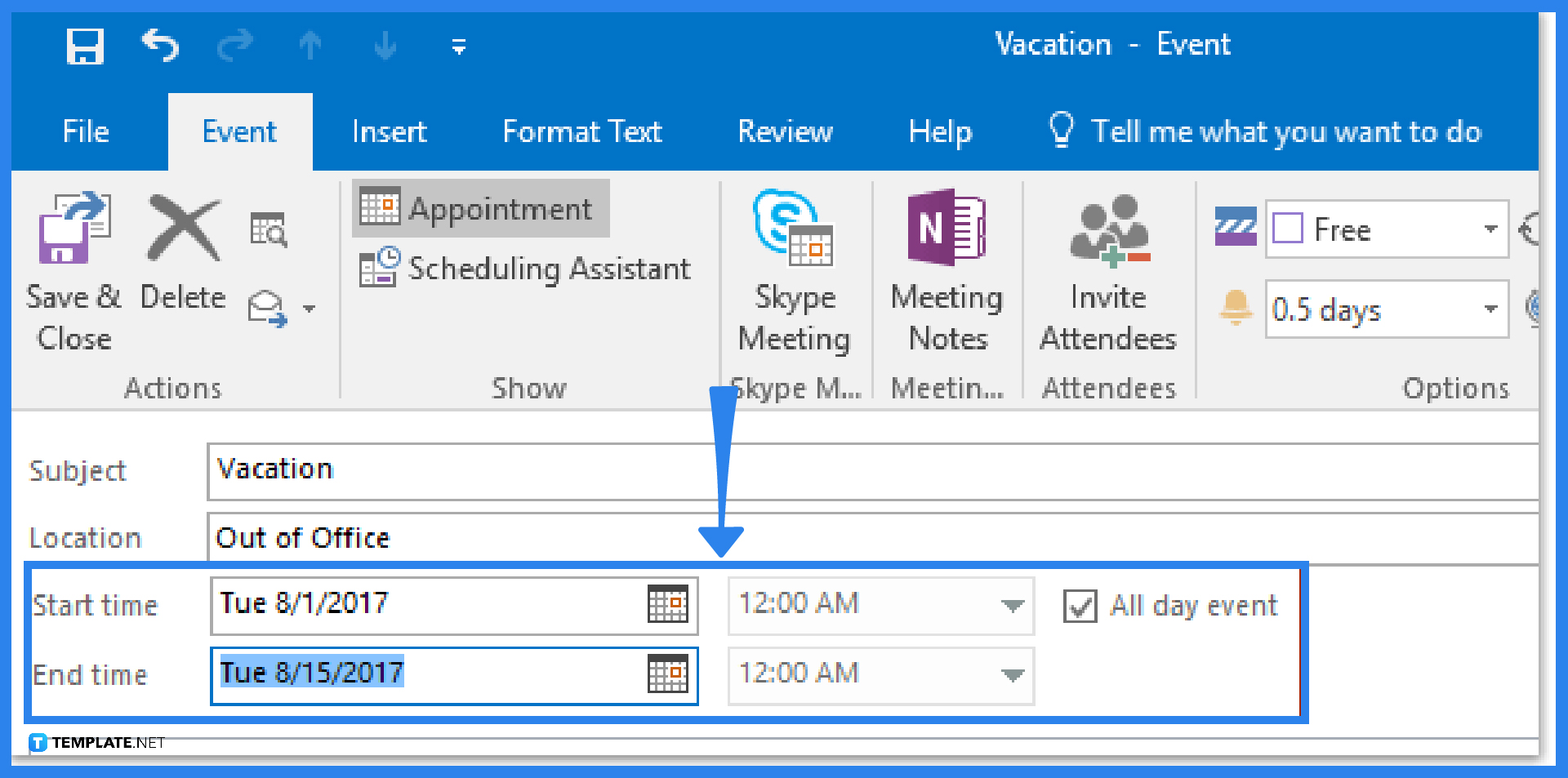The width and height of the screenshot is (1568, 778).
Task: Add a Skype Meeting
Action: click(794, 273)
